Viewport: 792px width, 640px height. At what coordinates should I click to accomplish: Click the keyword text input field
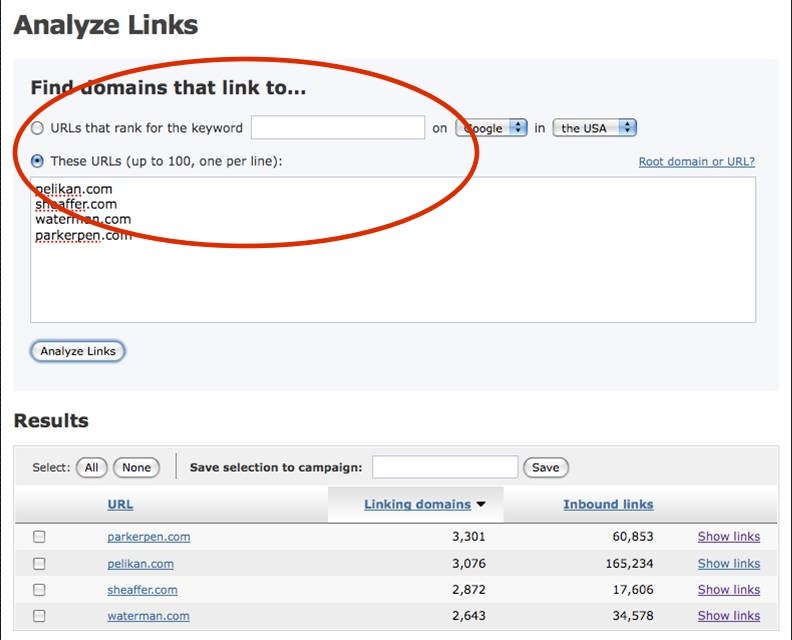(337, 127)
